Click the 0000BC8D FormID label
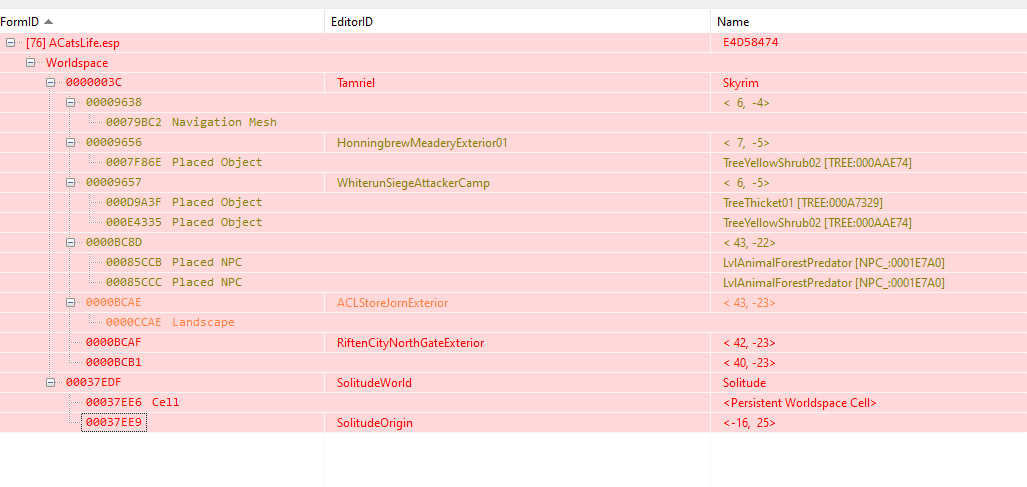 point(113,242)
